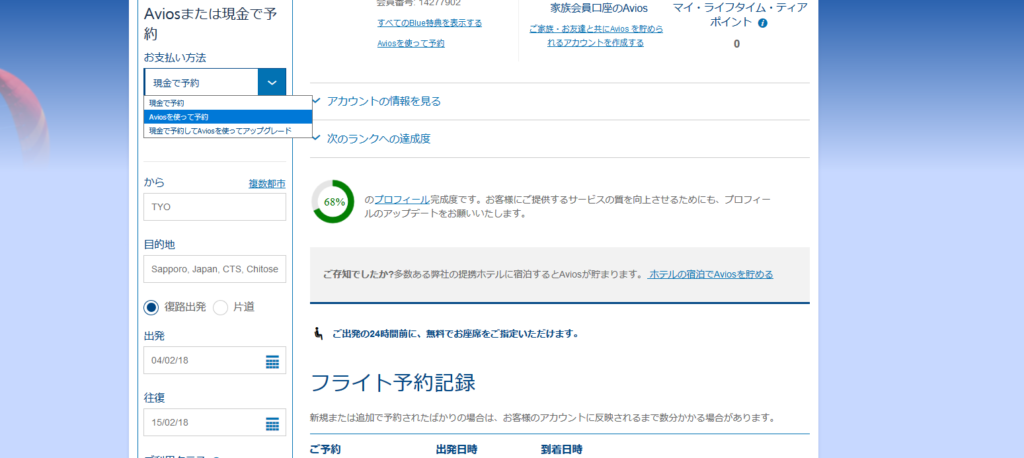Click the seat icon beside seat selection notice
Viewport: 1024px width, 458px height.
(319, 333)
